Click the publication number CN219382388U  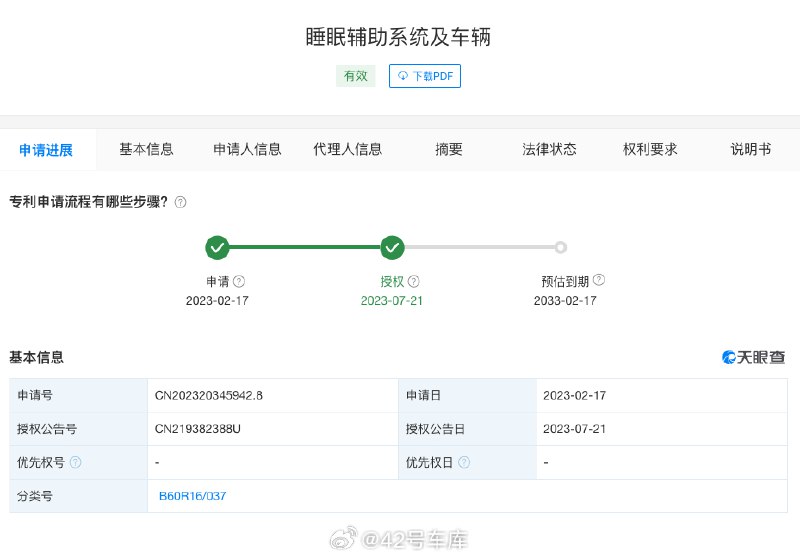pyautogui.click(x=197, y=429)
